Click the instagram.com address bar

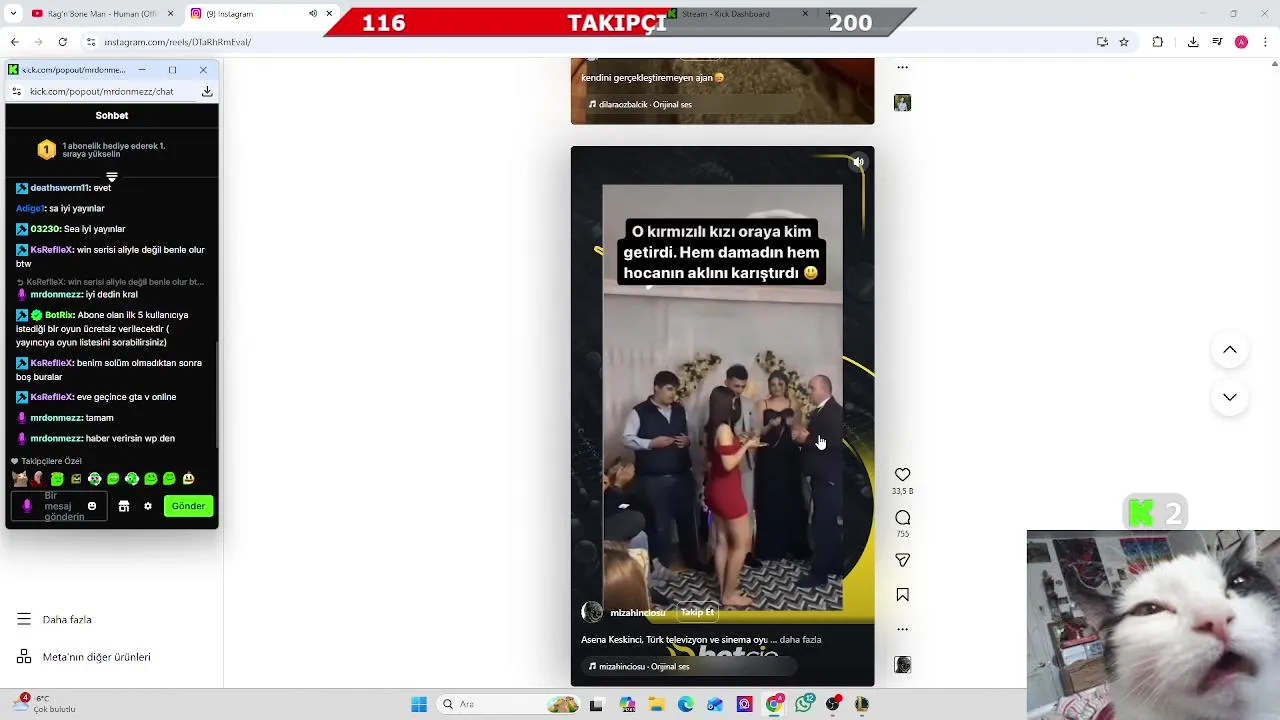pyautogui.click(x=590, y=42)
